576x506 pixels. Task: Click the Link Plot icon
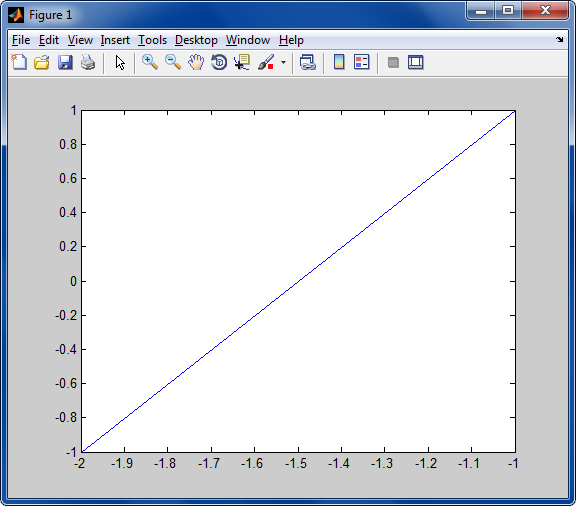click(x=307, y=62)
